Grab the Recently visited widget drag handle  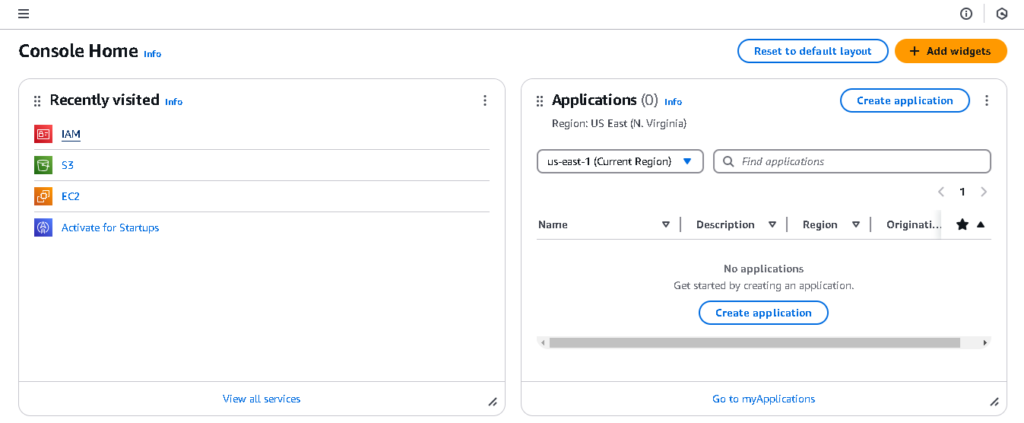click(x=37, y=101)
